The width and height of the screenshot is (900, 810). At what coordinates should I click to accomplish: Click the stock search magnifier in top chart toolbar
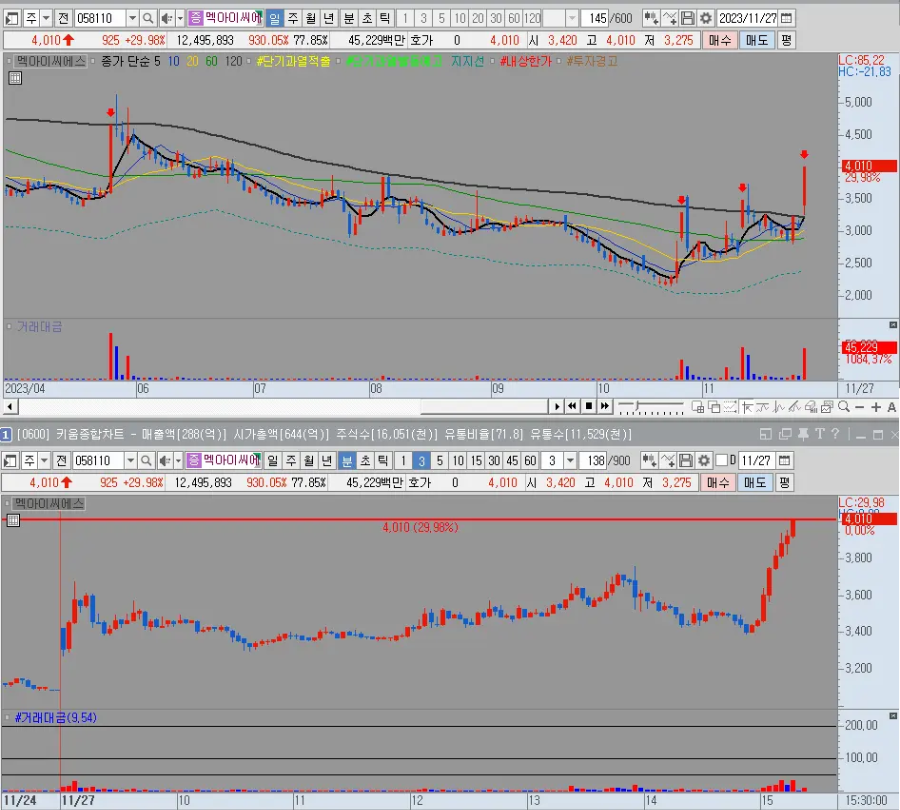(148, 18)
